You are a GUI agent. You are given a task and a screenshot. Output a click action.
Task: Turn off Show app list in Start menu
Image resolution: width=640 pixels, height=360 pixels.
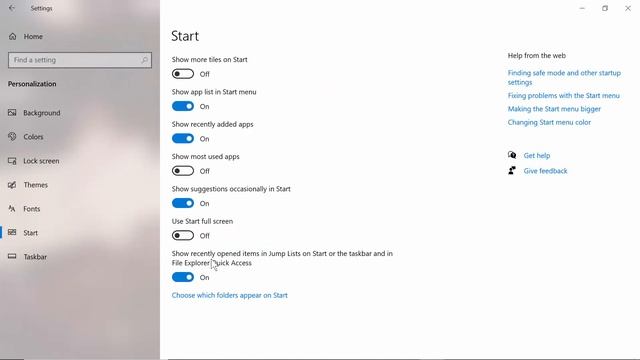pos(183,106)
